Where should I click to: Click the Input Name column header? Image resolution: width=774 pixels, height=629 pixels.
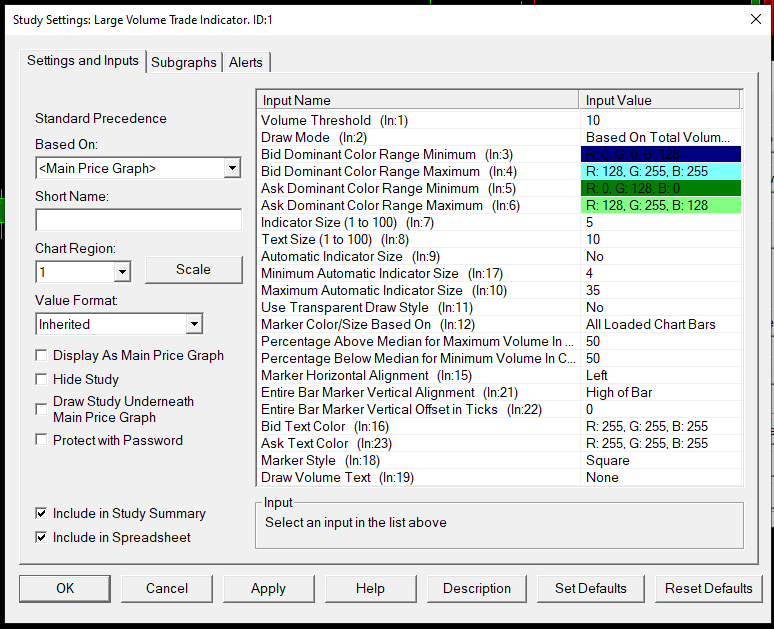[x=418, y=100]
